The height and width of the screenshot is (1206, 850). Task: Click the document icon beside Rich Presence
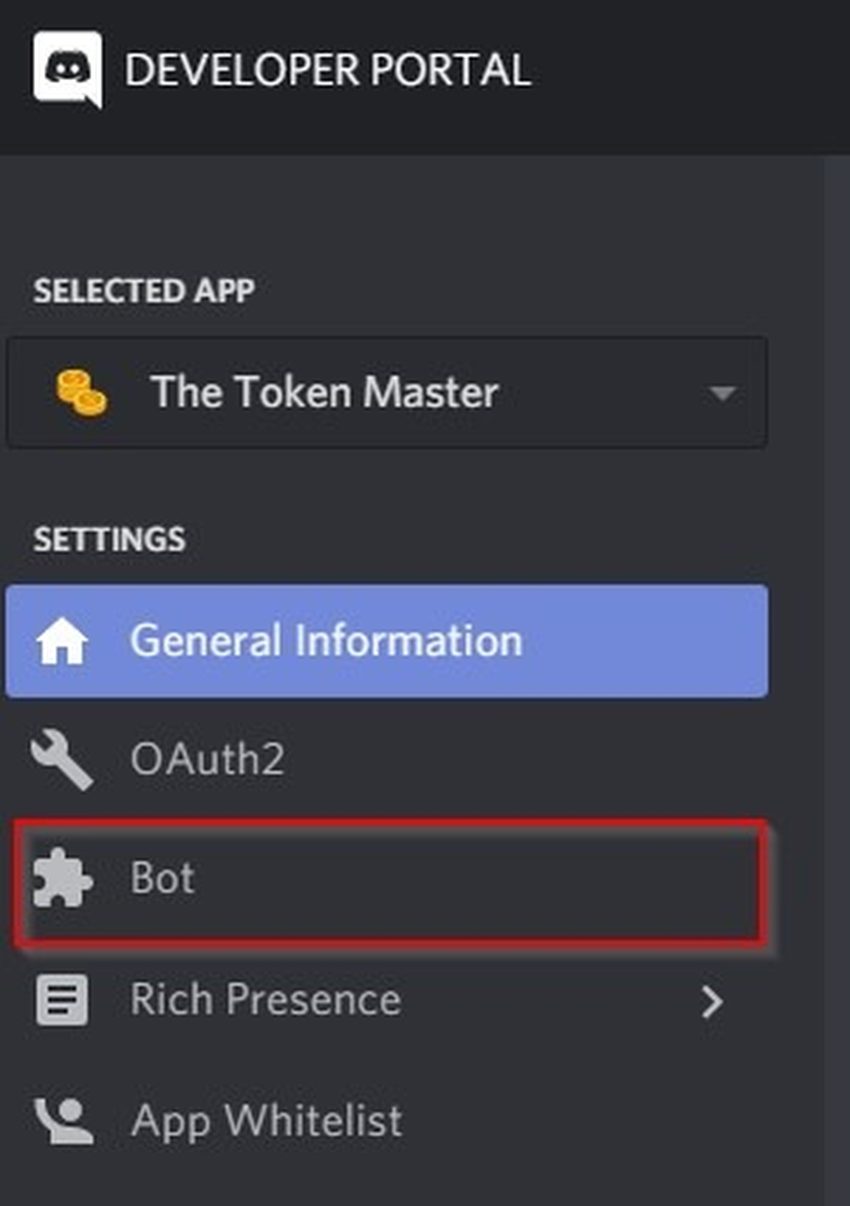[64, 999]
